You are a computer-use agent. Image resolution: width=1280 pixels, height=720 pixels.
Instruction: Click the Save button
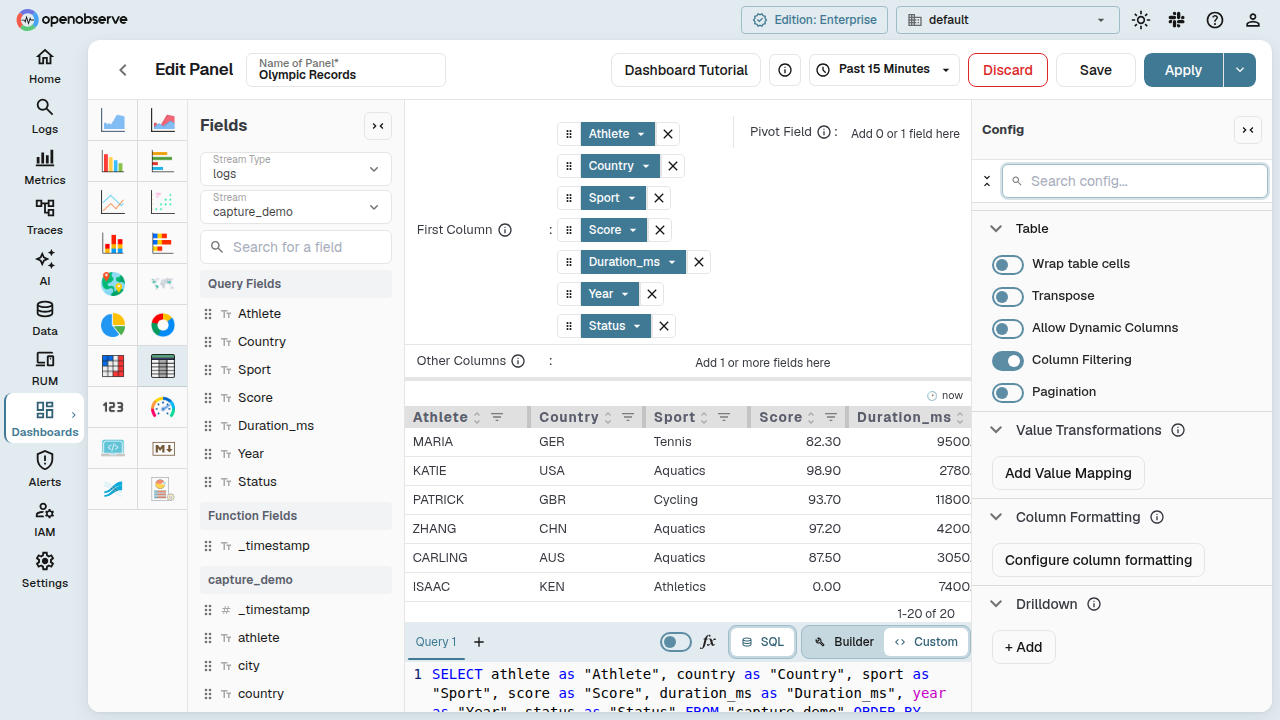coord(1096,70)
